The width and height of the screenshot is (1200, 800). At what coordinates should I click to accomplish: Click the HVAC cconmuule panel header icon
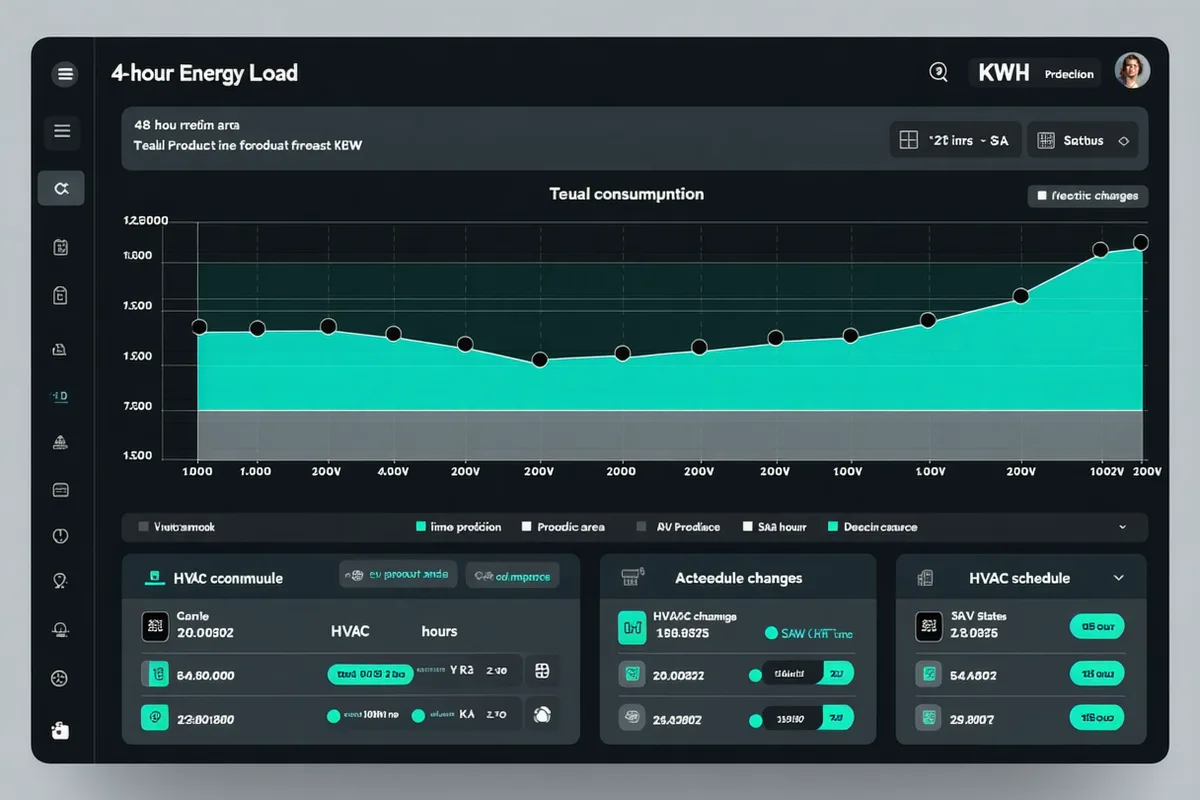click(x=154, y=577)
